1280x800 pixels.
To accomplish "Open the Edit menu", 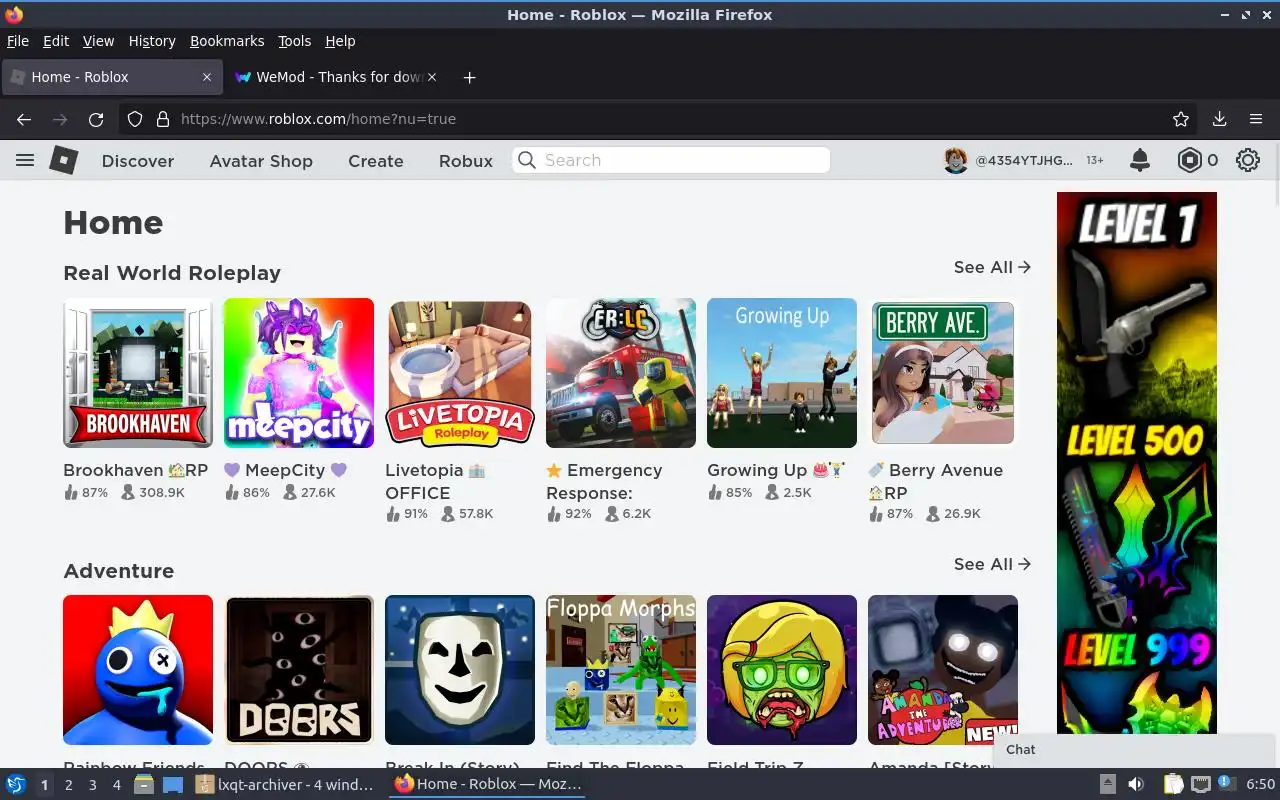I will [56, 41].
